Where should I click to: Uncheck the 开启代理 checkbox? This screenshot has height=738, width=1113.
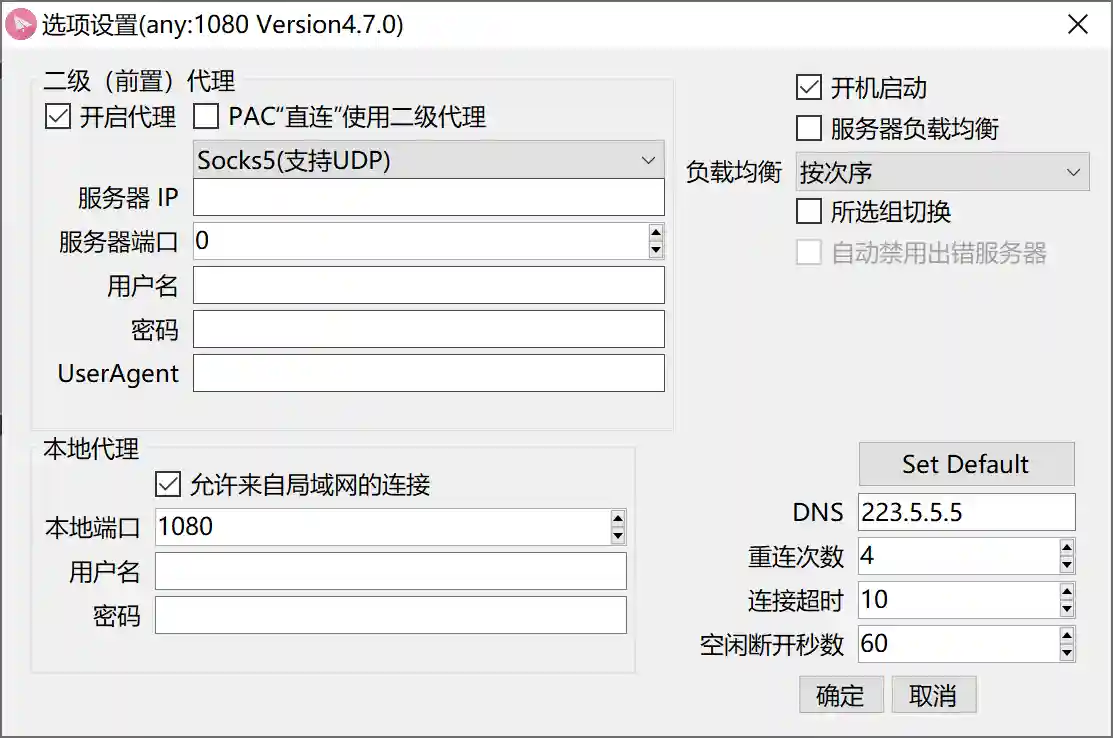(x=58, y=117)
